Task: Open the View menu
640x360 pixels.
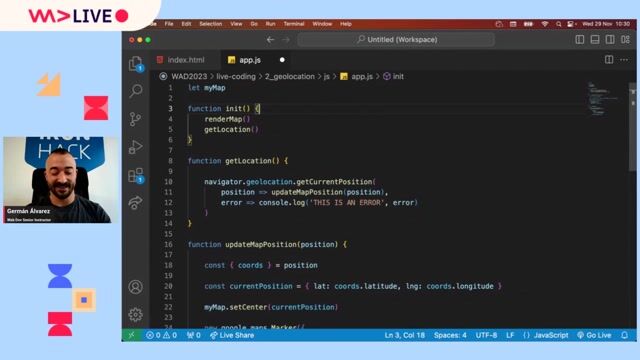Action: tap(236, 24)
